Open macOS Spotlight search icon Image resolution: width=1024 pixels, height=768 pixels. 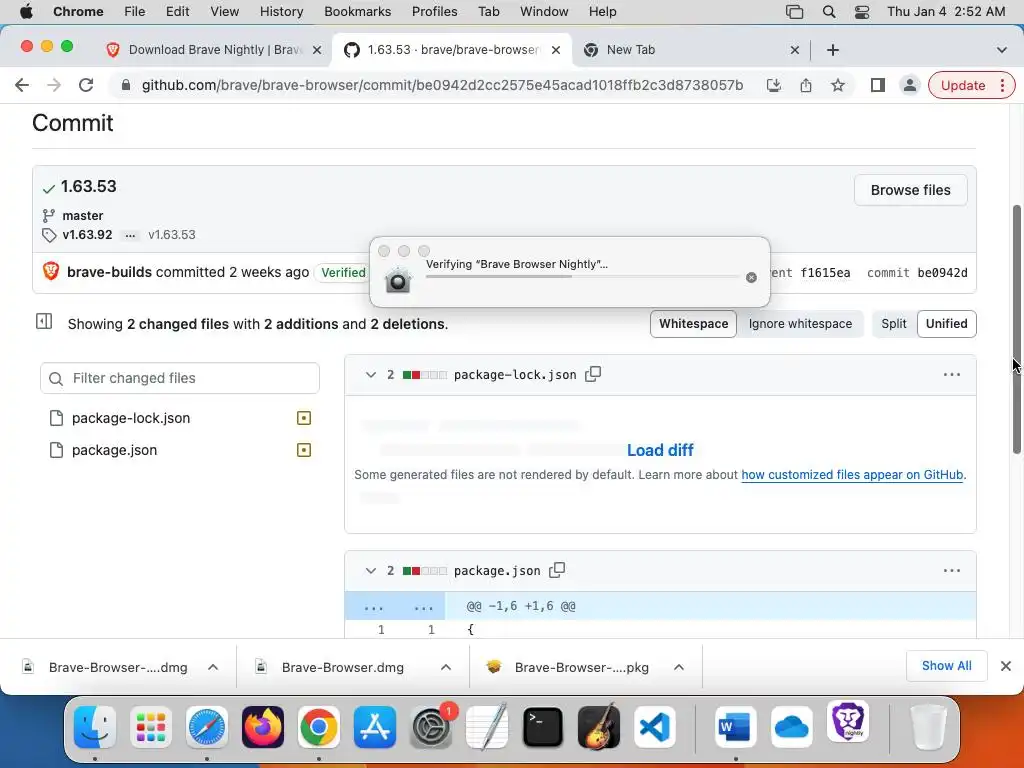pos(829,12)
